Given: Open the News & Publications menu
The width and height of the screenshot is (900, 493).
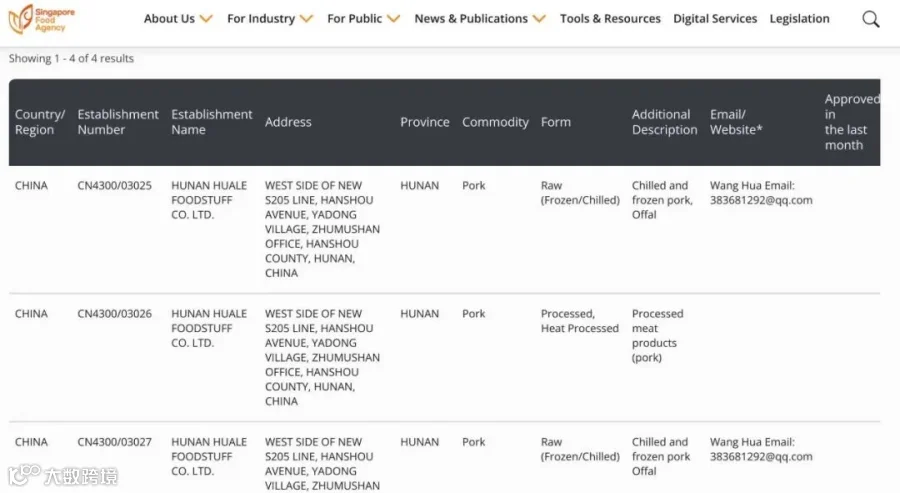Looking at the screenshot, I should pyautogui.click(x=471, y=18).
